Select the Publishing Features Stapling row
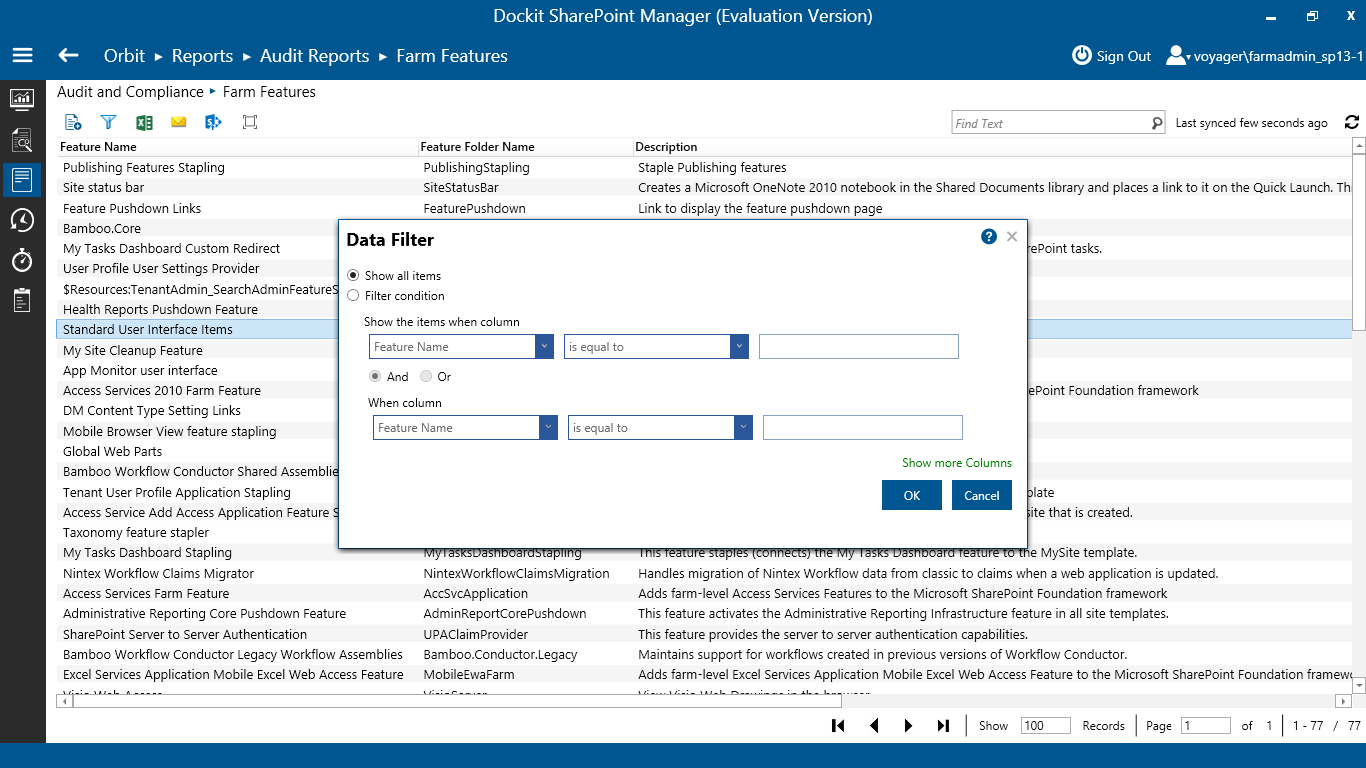1366x768 pixels. click(x=704, y=167)
